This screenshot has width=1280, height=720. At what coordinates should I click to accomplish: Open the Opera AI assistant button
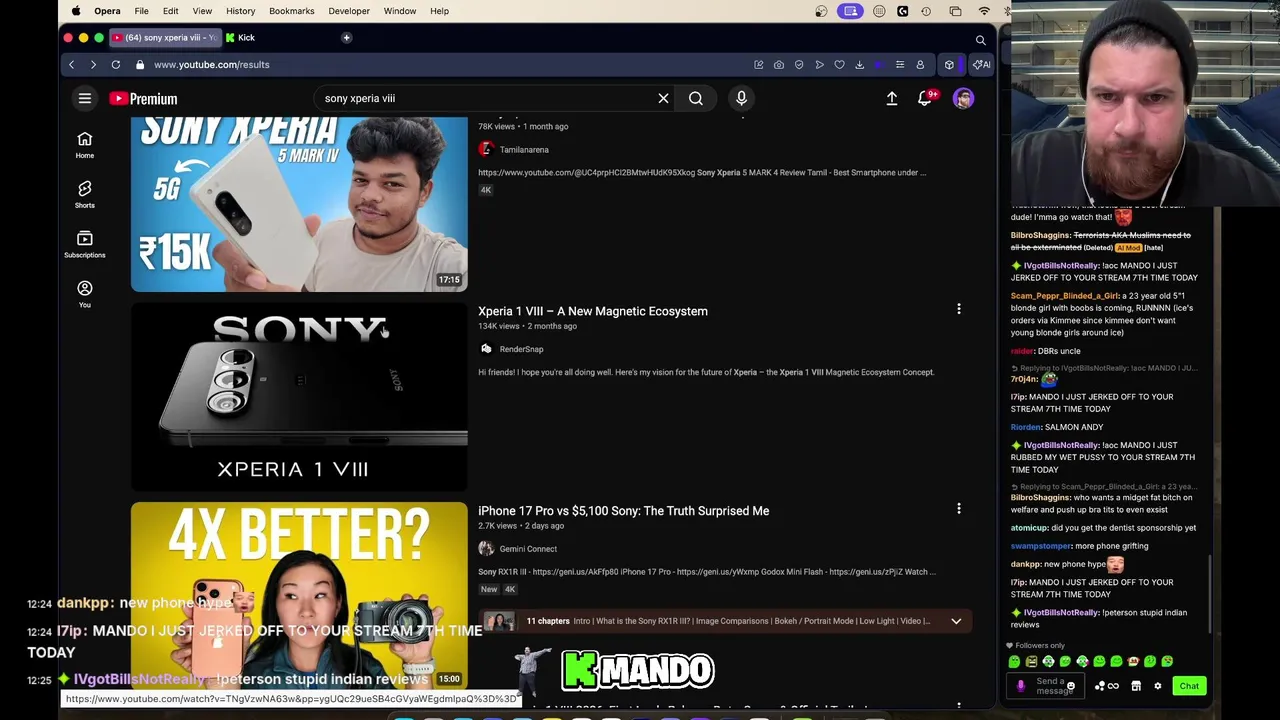(982, 65)
